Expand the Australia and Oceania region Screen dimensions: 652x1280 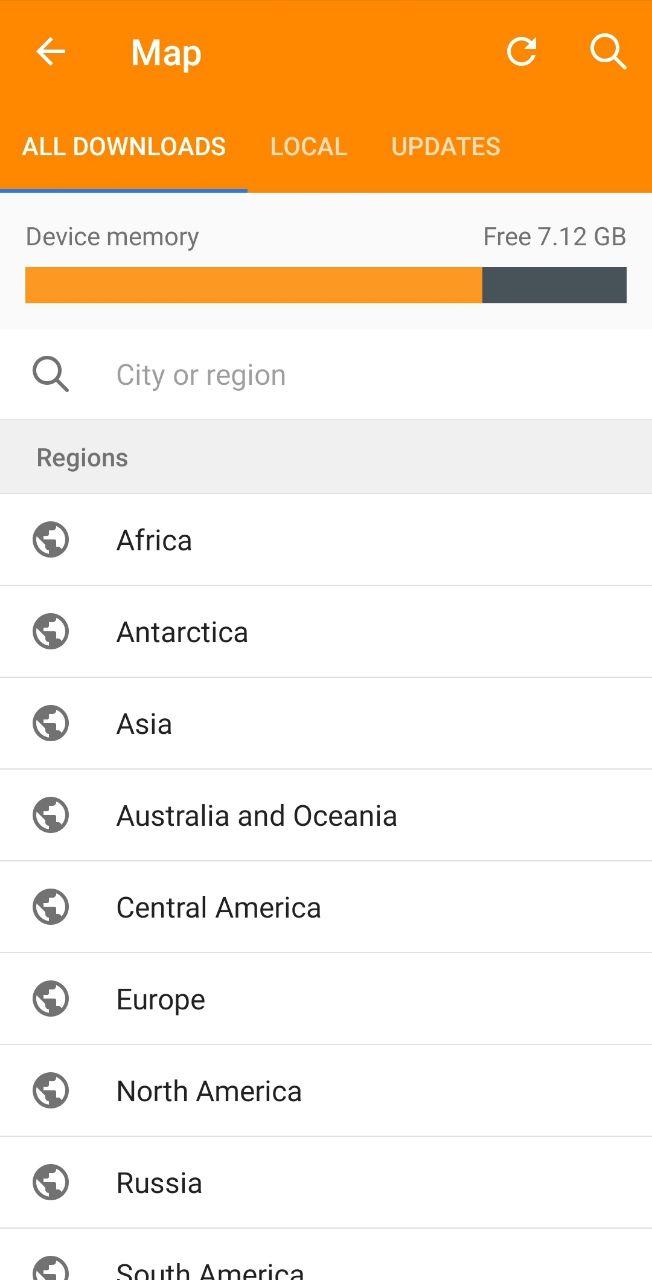click(x=326, y=816)
